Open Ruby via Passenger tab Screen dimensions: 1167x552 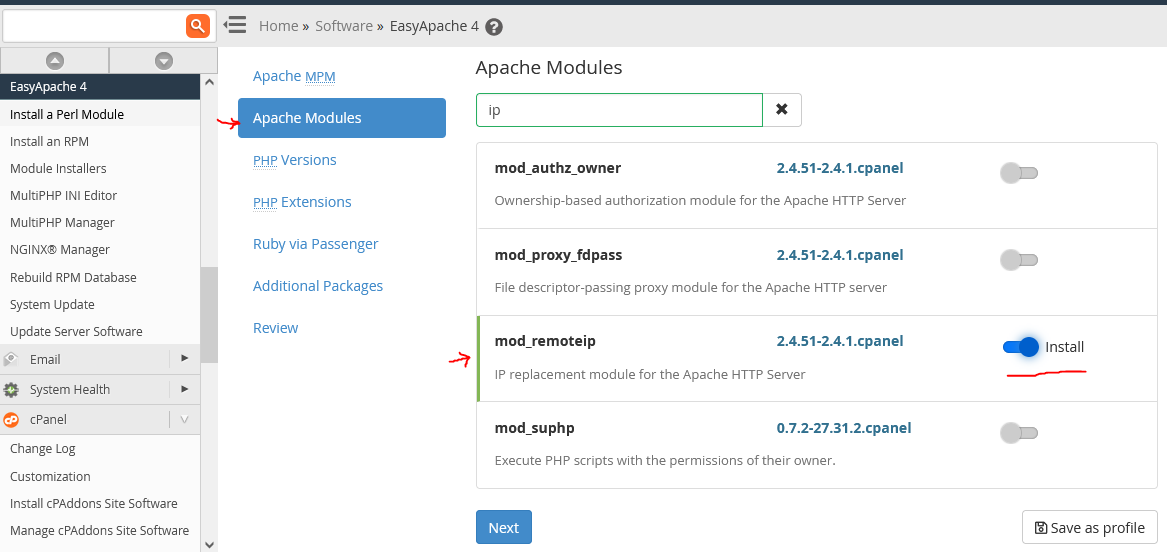(x=316, y=244)
